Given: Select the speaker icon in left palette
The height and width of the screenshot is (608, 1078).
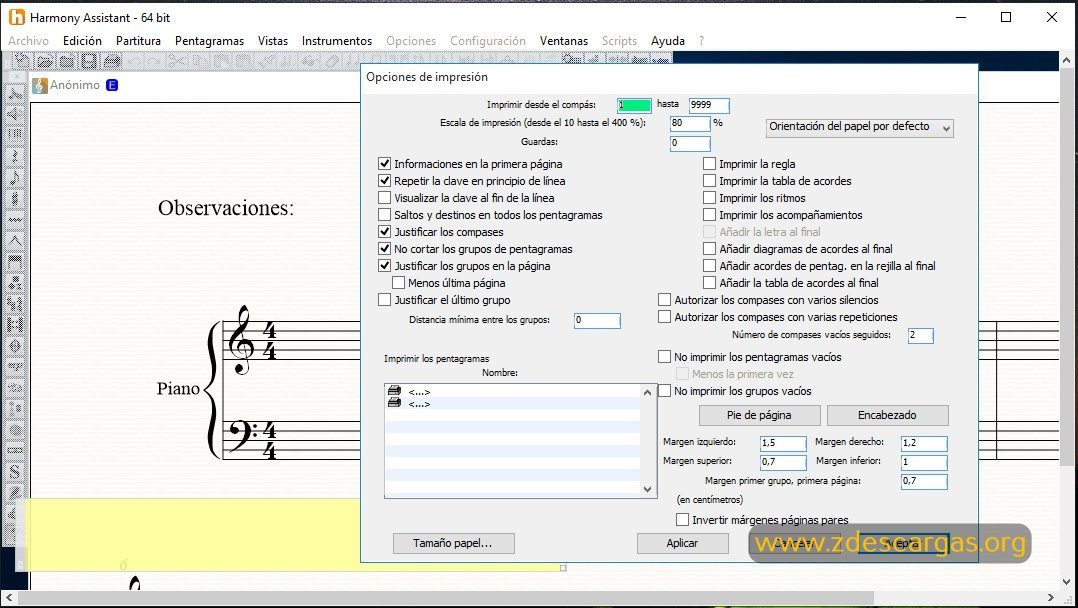Looking at the screenshot, I should click(14, 113).
